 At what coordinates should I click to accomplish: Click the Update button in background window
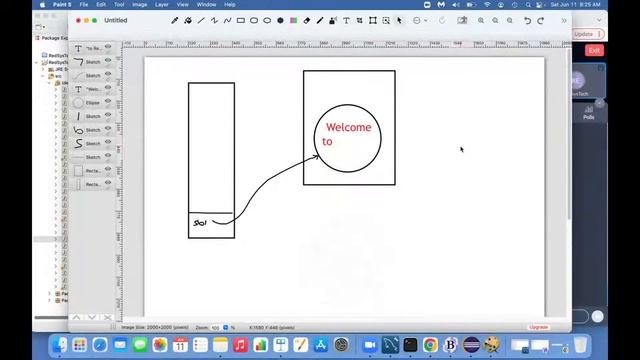[x=588, y=34]
